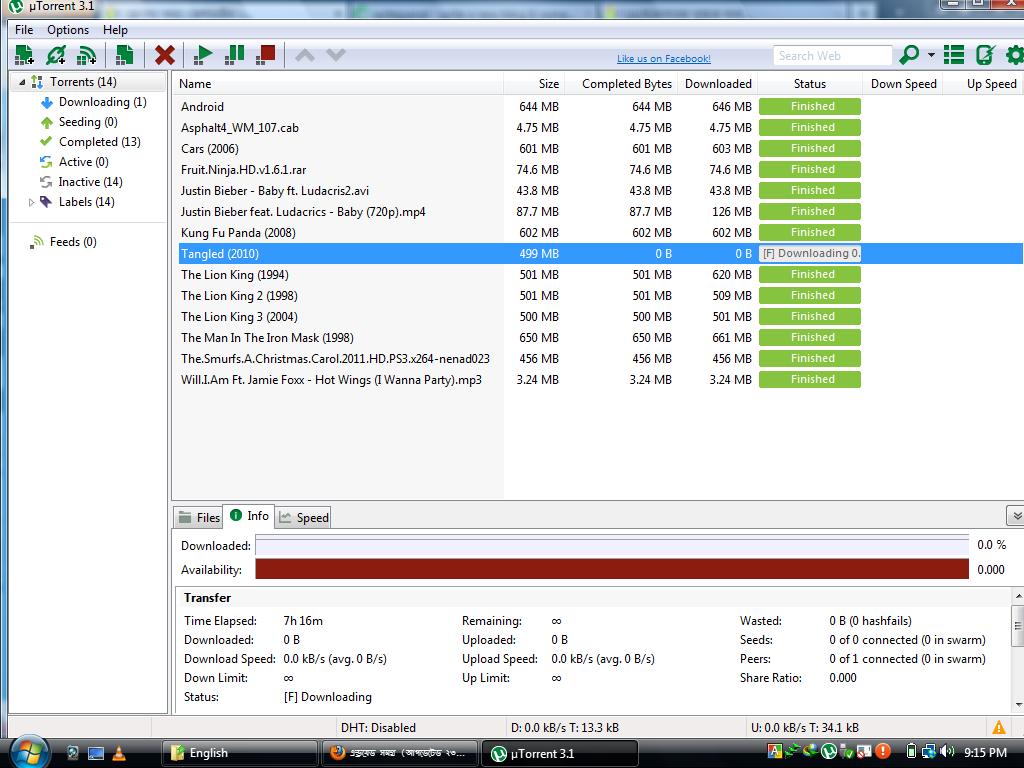
Task: Click the Add Torrent toolbar icon
Action: click(x=24, y=55)
